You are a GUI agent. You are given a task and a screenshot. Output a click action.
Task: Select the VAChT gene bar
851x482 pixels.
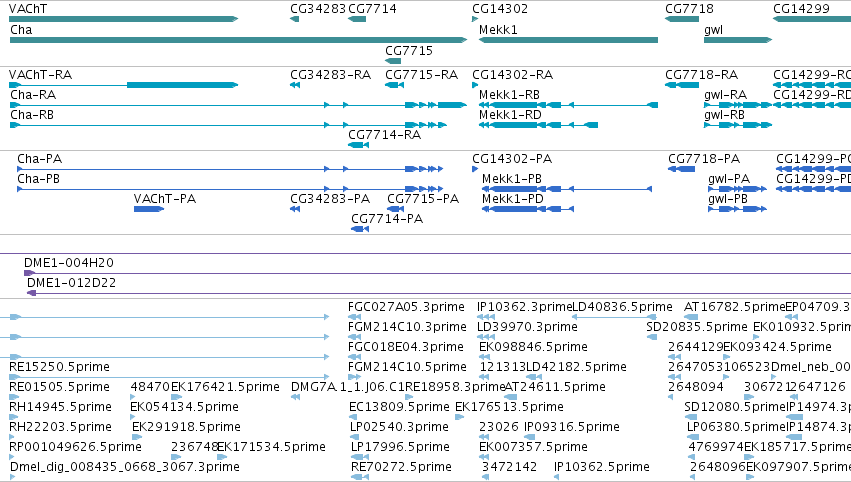[123, 19]
